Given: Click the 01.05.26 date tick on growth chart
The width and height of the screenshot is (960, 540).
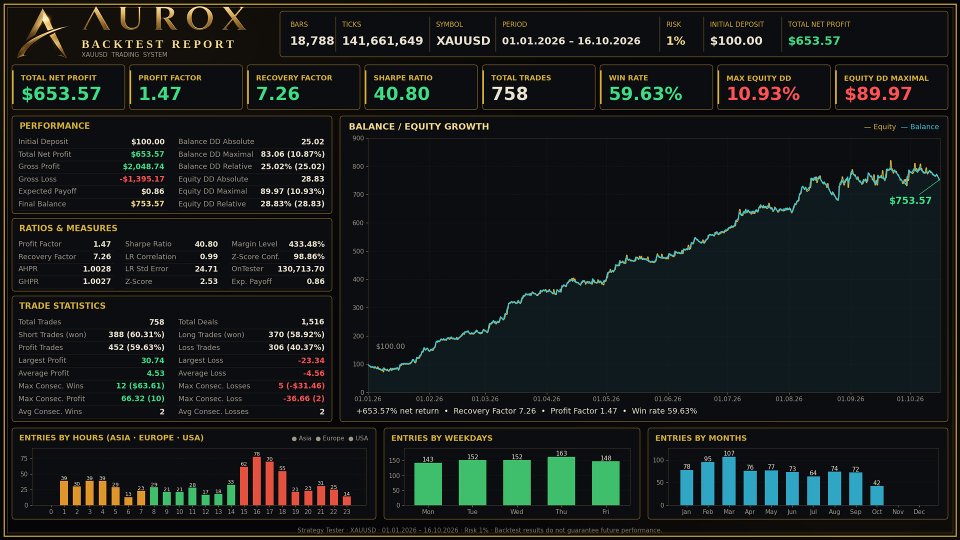Looking at the screenshot, I should [606, 399].
